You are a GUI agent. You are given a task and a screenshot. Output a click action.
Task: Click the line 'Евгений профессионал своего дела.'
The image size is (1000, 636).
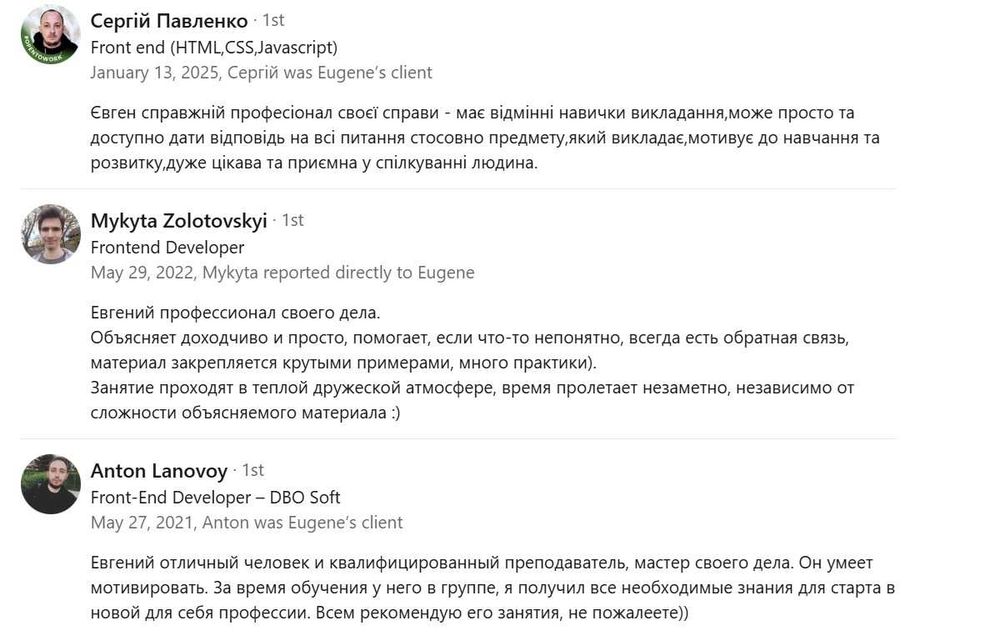[x=235, y=313]
